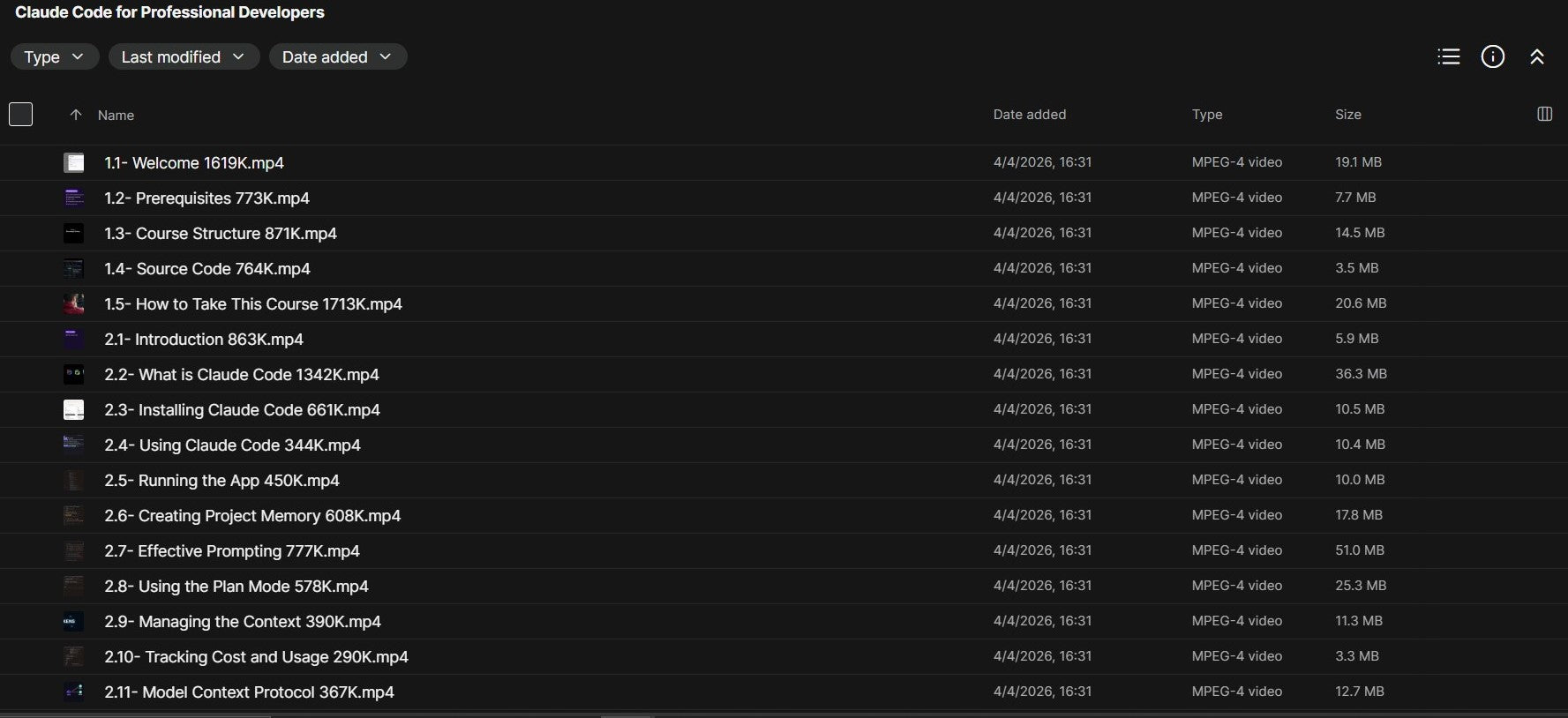
Task: Click the 1.1- Welcome video file icon
Action: point(74,162)
